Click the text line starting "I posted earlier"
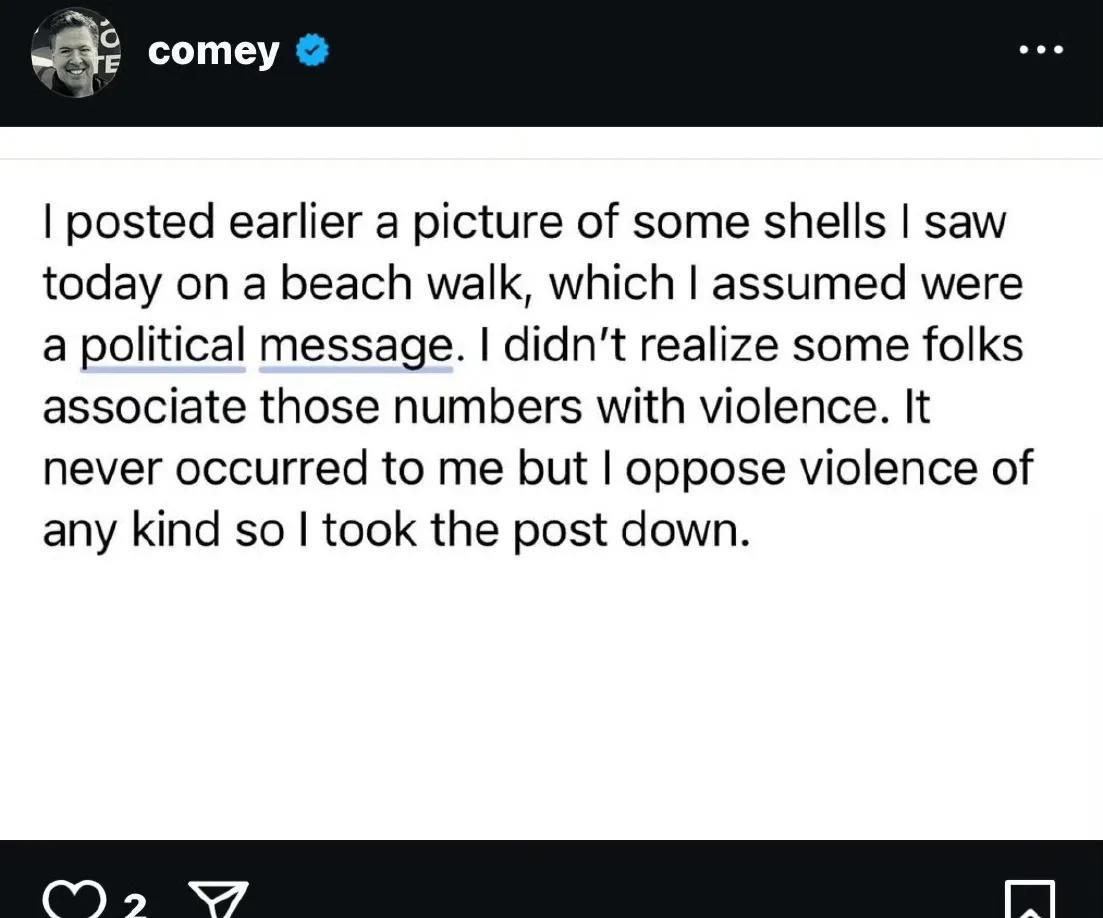The width and height of the screenshot is (1103, 918). (x=525, y=222)
